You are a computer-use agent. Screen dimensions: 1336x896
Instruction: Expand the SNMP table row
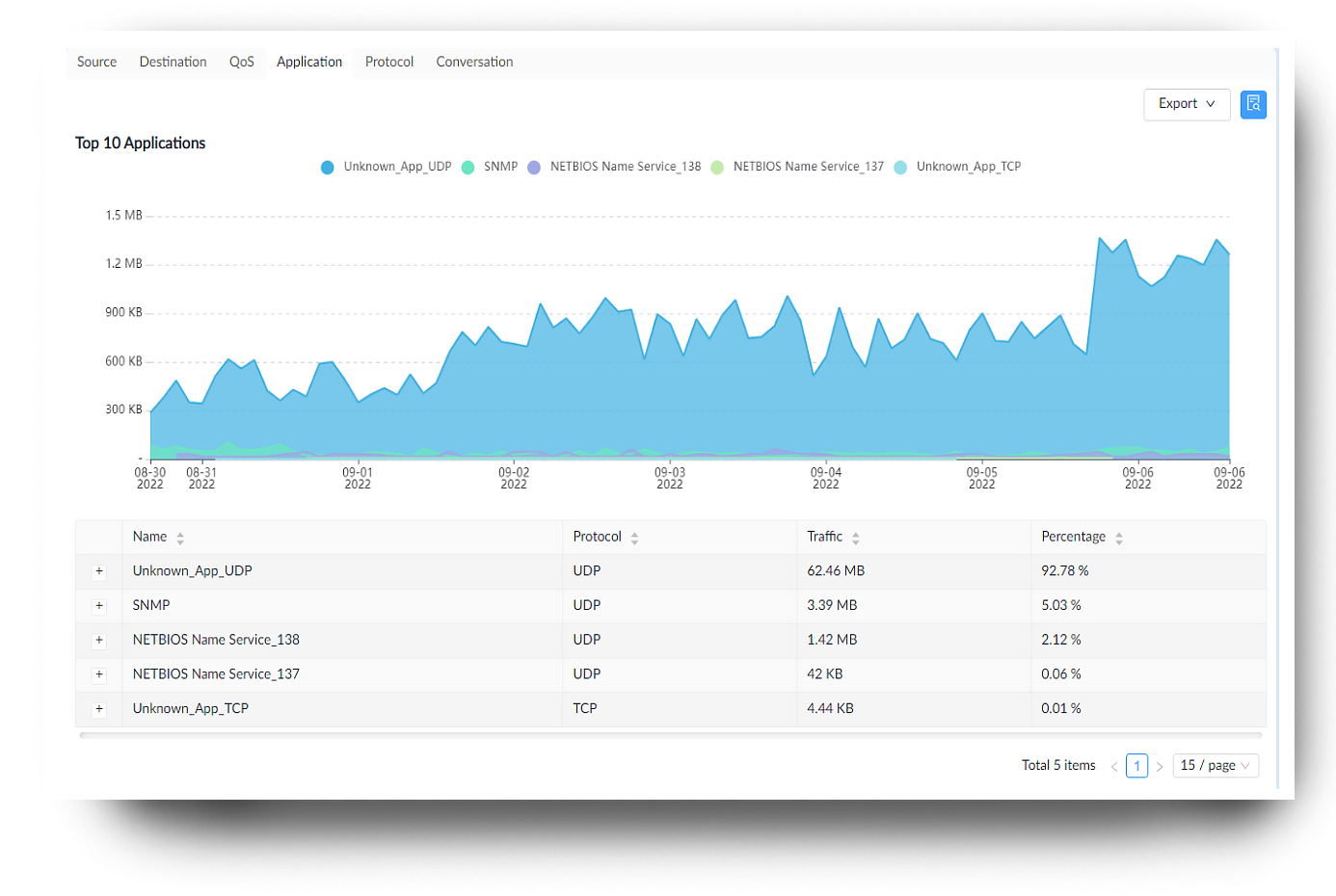[x=99, y=606]
